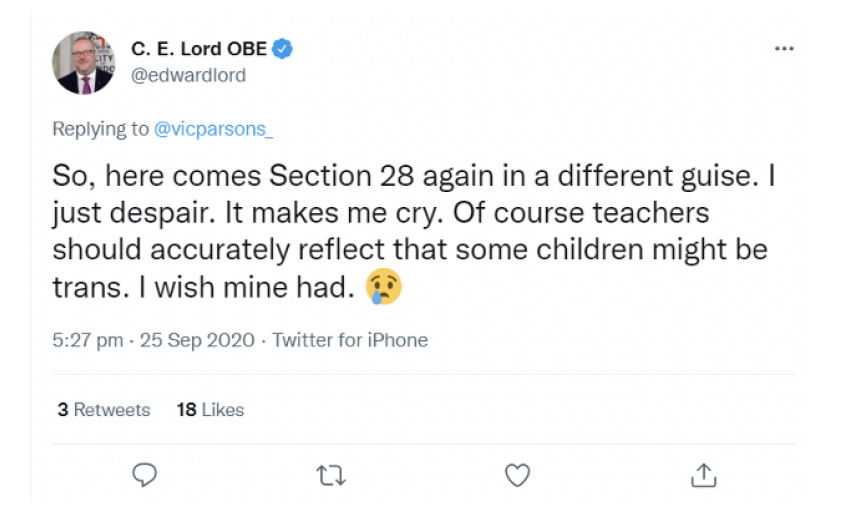Image resolution: width=846 pixels, height=517 pixels.
Task: Click the crying face emoji in the tweet
Action: (x=386, y=289)
